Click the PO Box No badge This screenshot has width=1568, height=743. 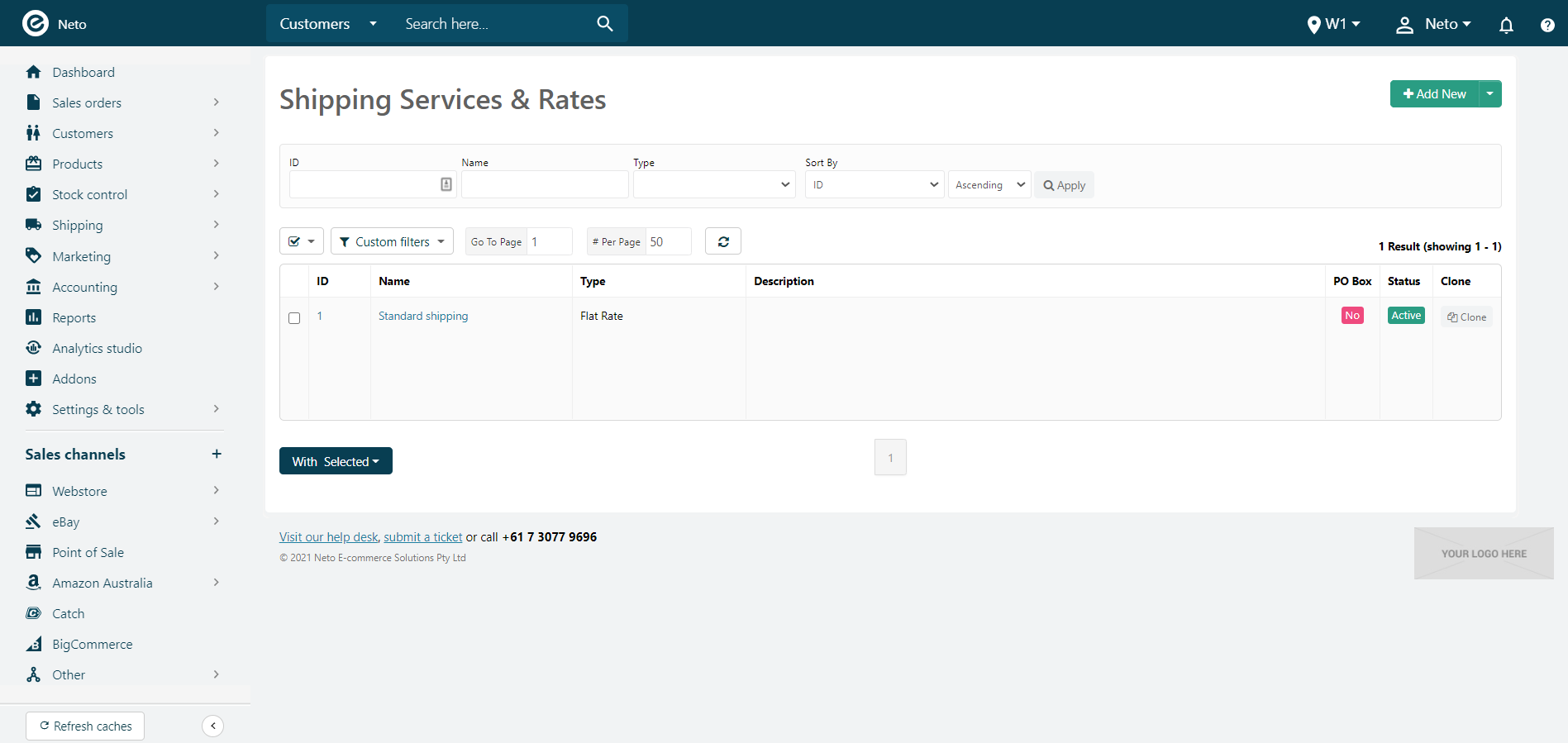[x=1352, y=315]
